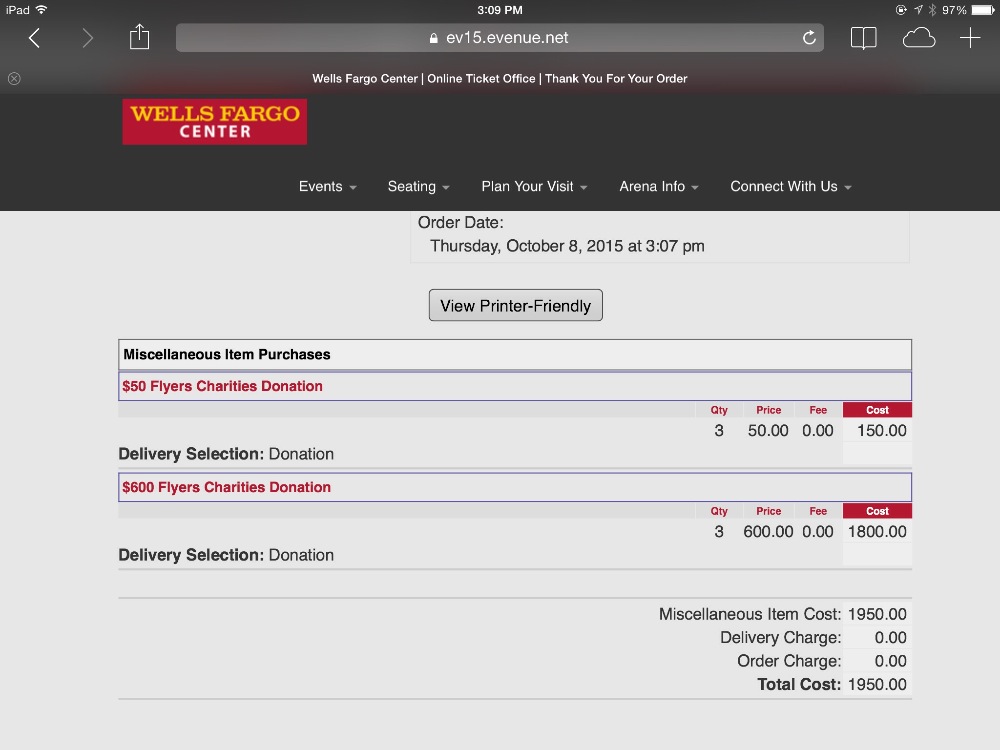Click the Wells Fargo Center logo

coord(214,121)
